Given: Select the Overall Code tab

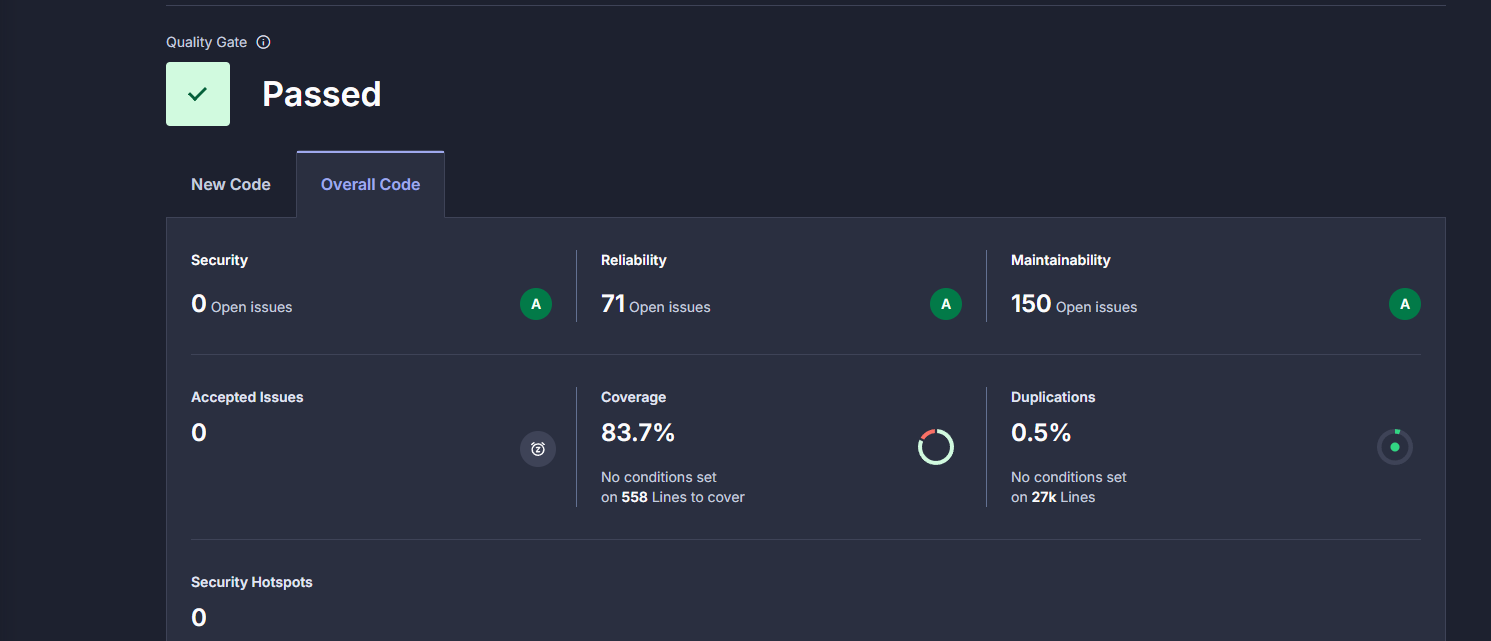Looking at the screenshot, I should tap(370, 184).
